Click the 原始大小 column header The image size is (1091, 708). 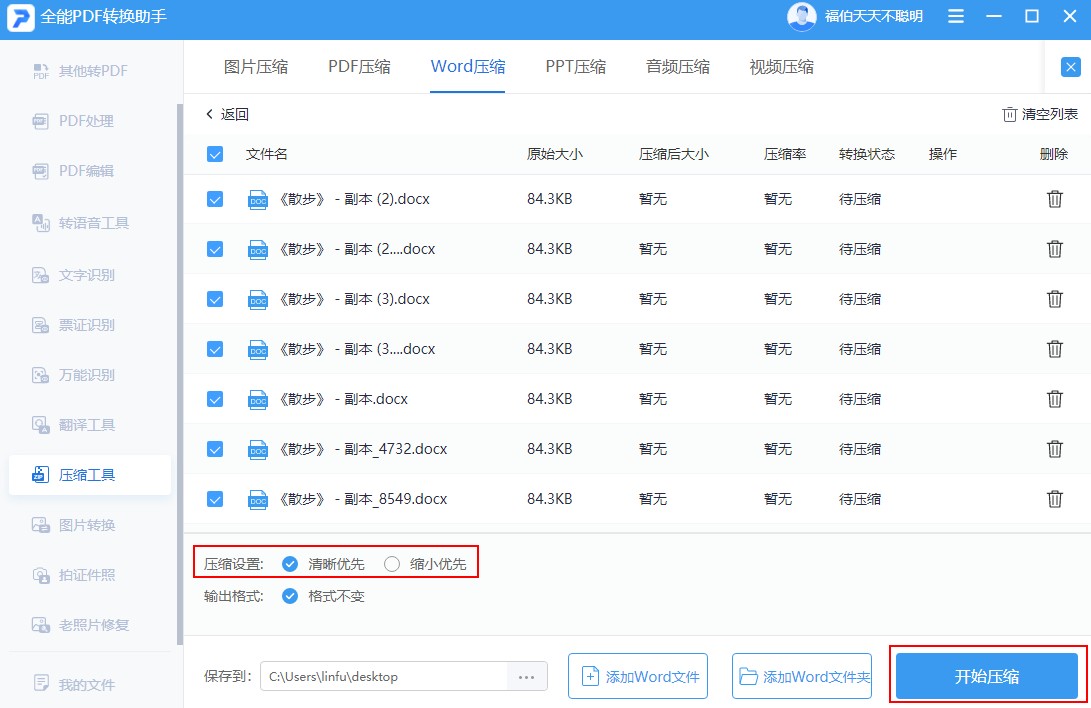pos(555,154)
